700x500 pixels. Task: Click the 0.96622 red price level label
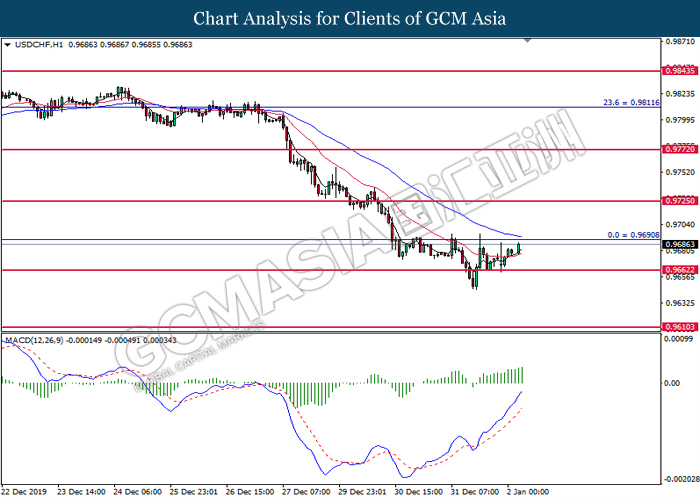[x=680, y=270]
